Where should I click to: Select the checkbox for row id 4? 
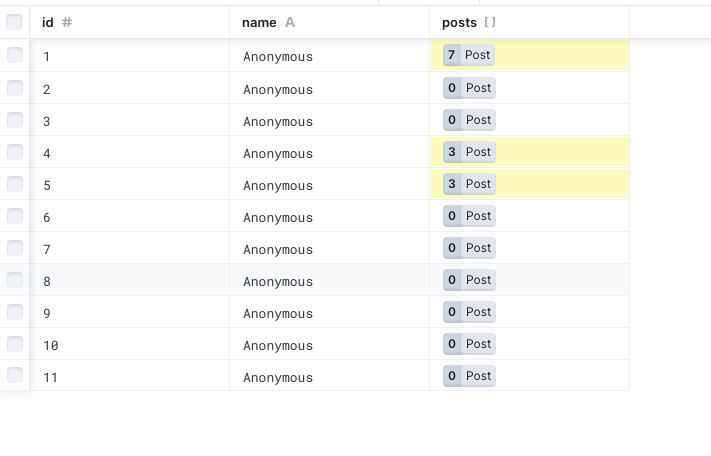[x=15, y=152]
